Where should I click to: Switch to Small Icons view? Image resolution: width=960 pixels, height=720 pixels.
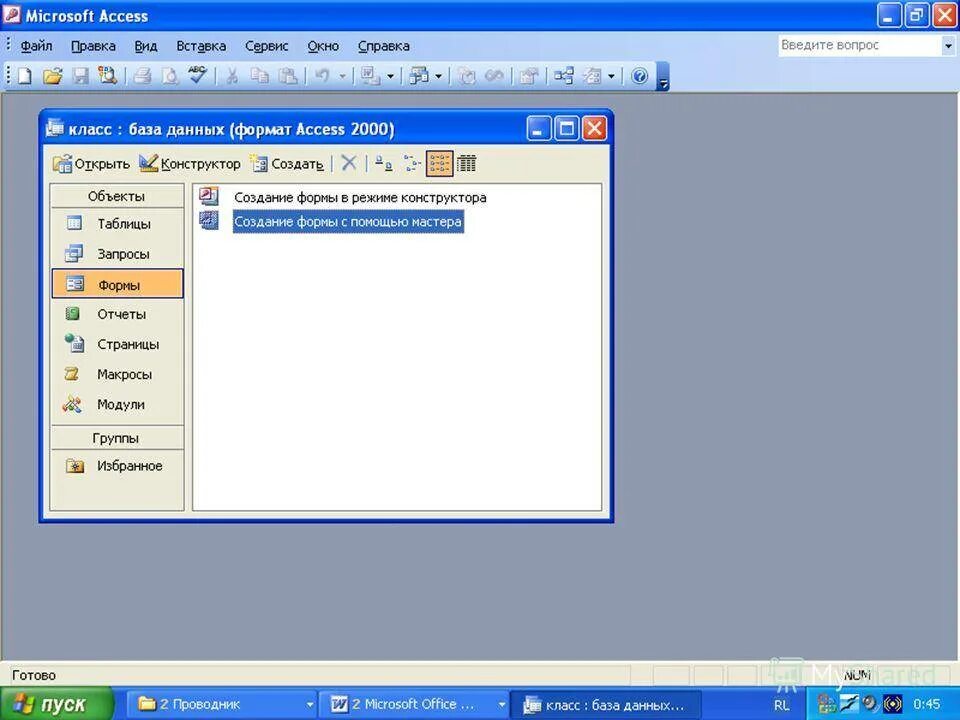pos(412,163)
